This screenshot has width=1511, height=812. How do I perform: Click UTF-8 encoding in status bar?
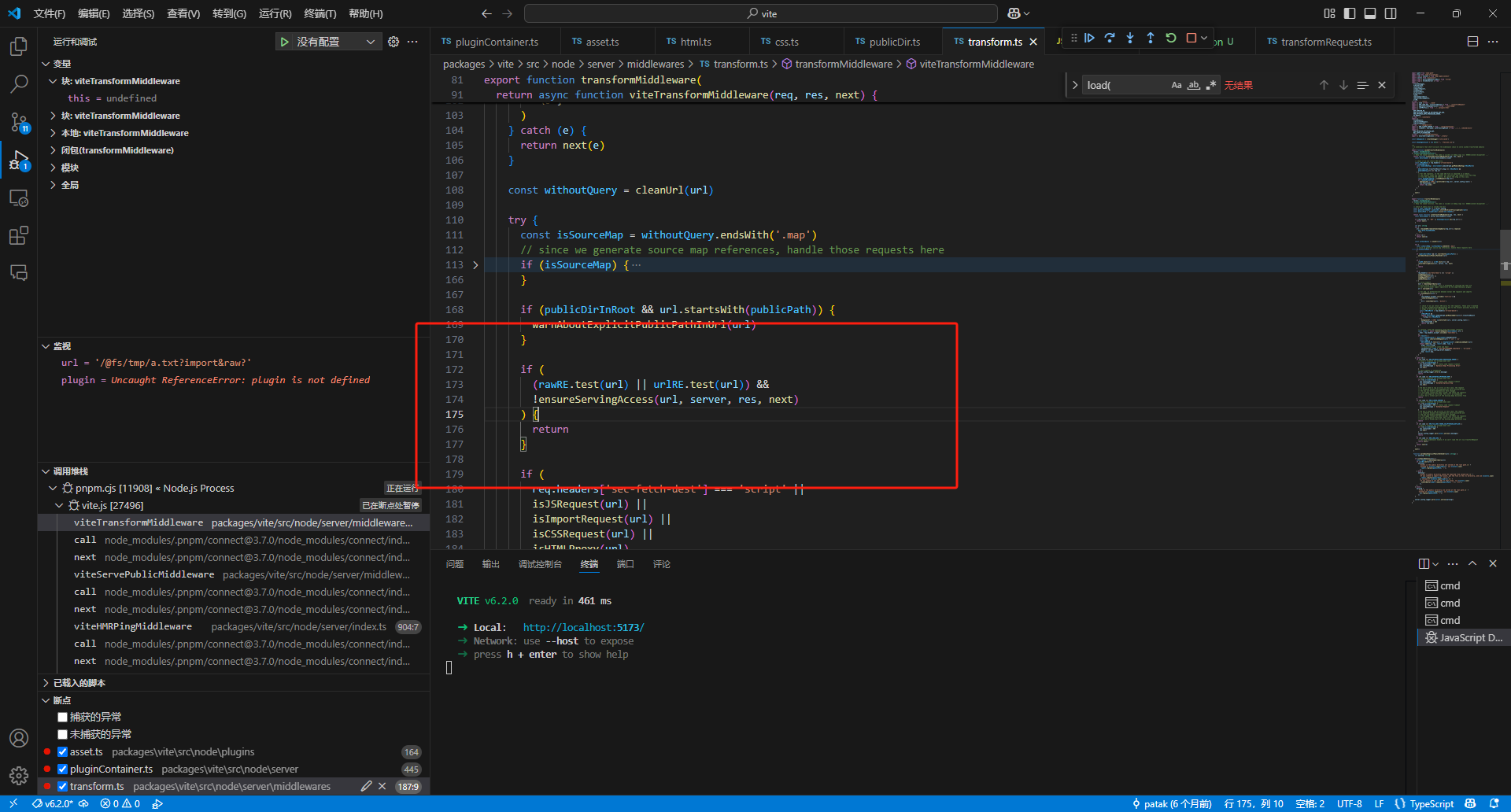click(x=1349, y=803)
